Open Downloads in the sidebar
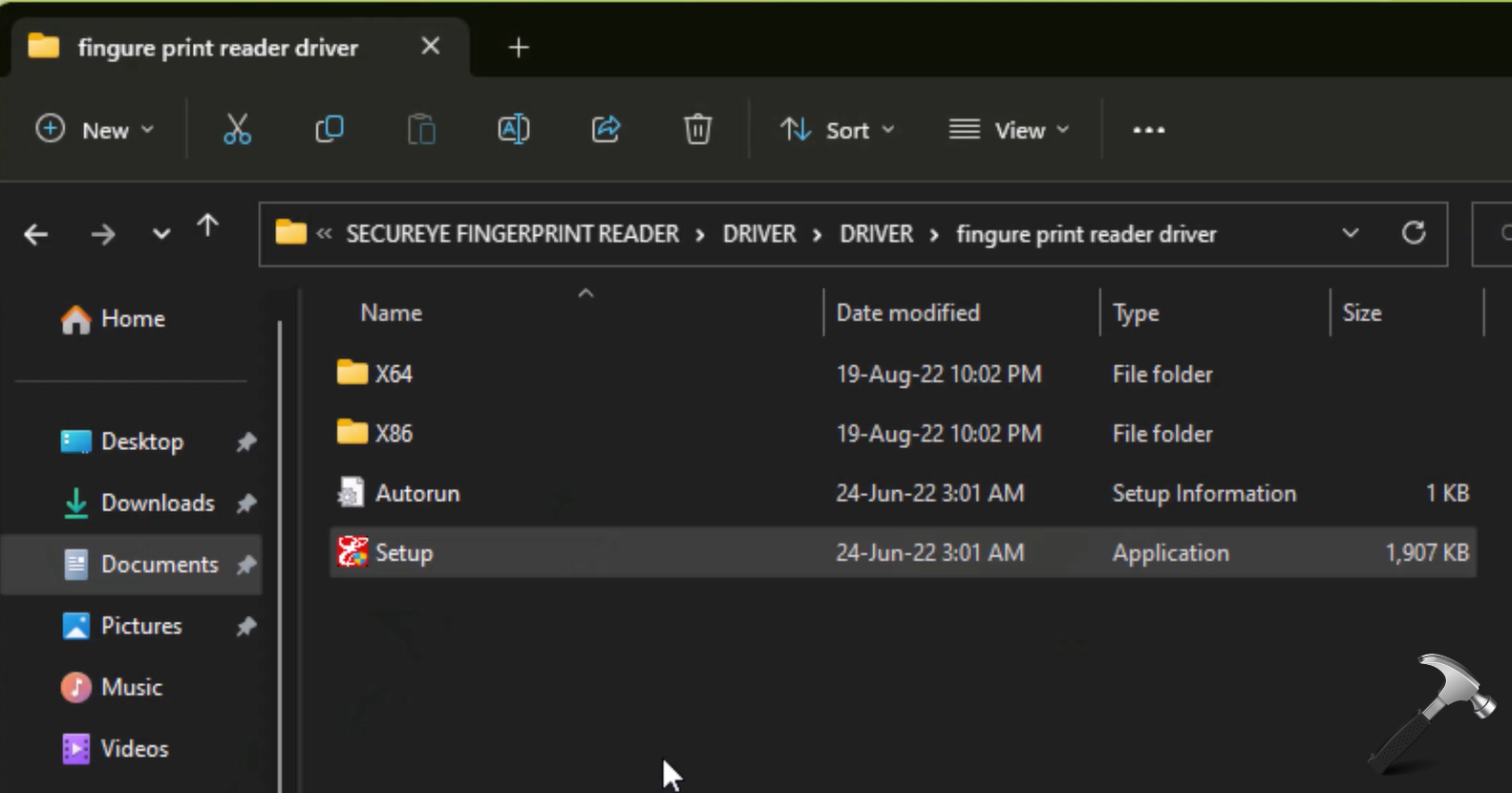Screen dimensions: 1512x793 tap(158, 503)
